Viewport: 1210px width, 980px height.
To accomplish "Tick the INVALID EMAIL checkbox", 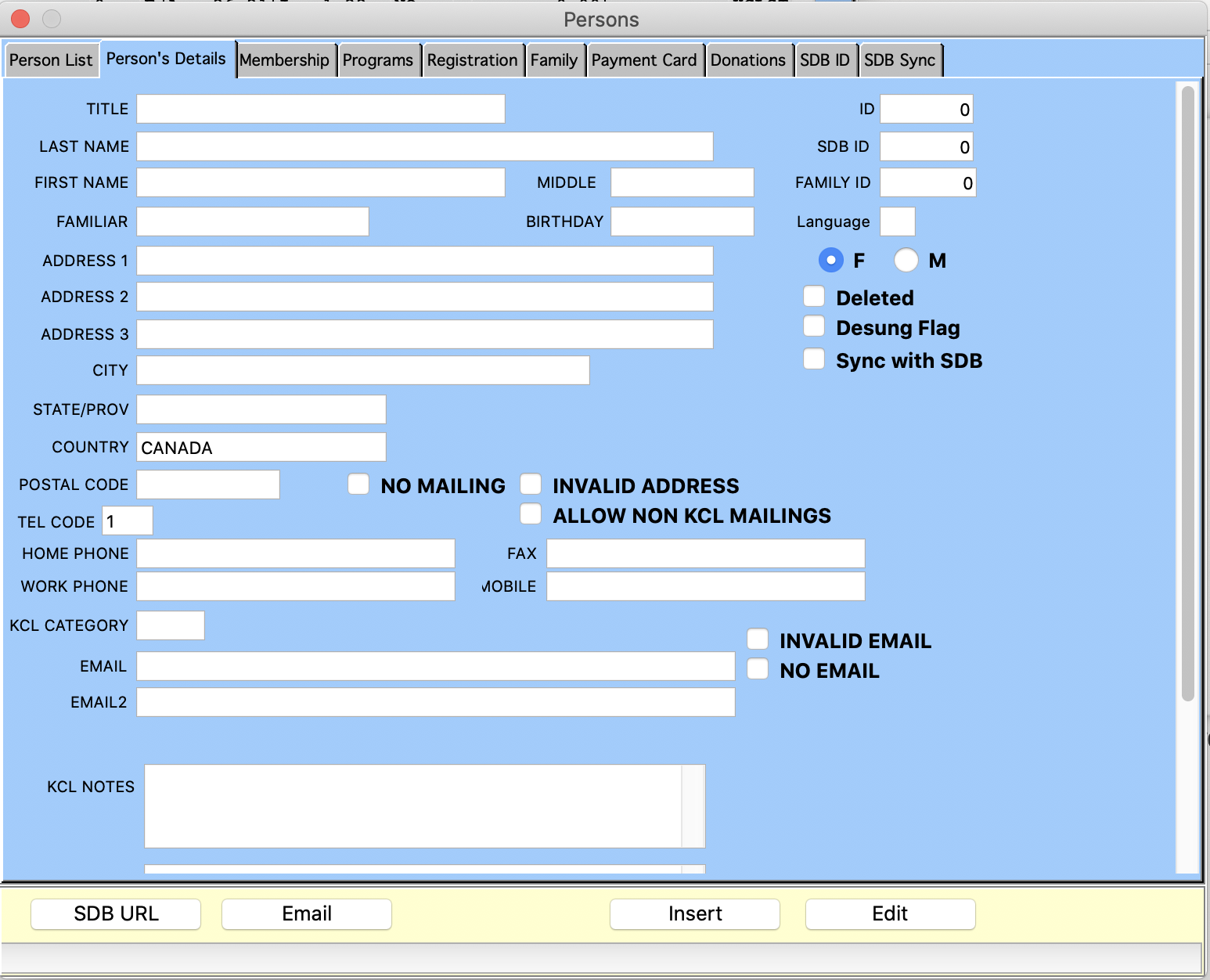I will click(x=757, y=640).
